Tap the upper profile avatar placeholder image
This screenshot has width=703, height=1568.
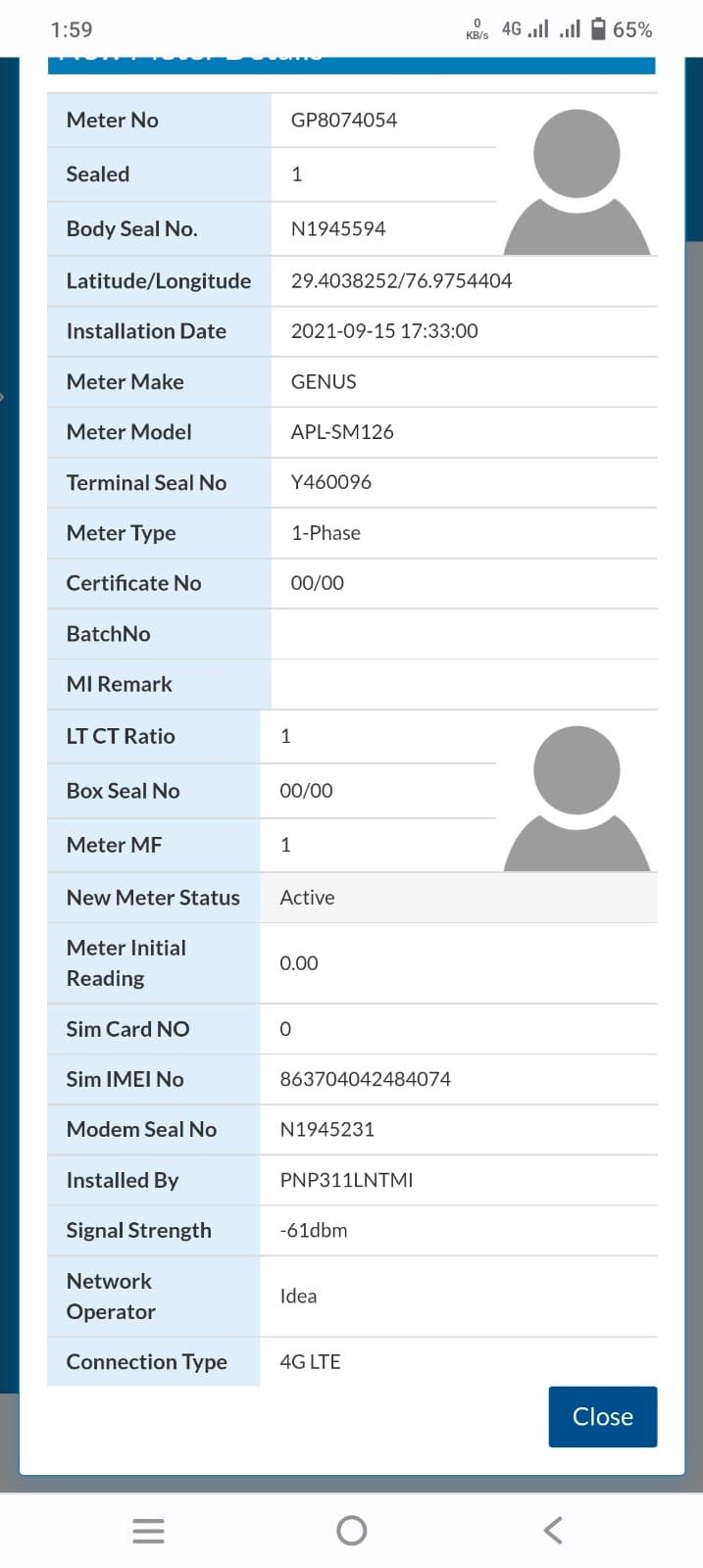[577, 182]
